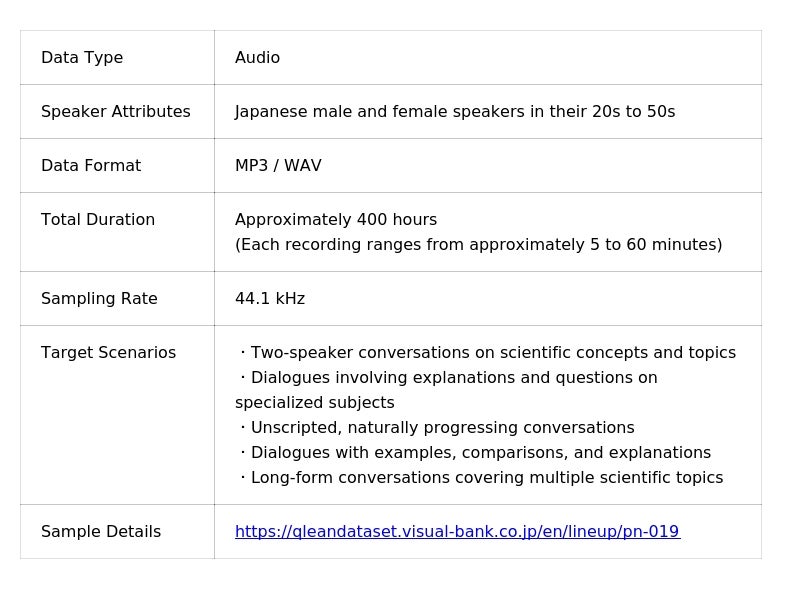
Task: Select the Japanese male and female speakers text
Action: coord(454,112)
